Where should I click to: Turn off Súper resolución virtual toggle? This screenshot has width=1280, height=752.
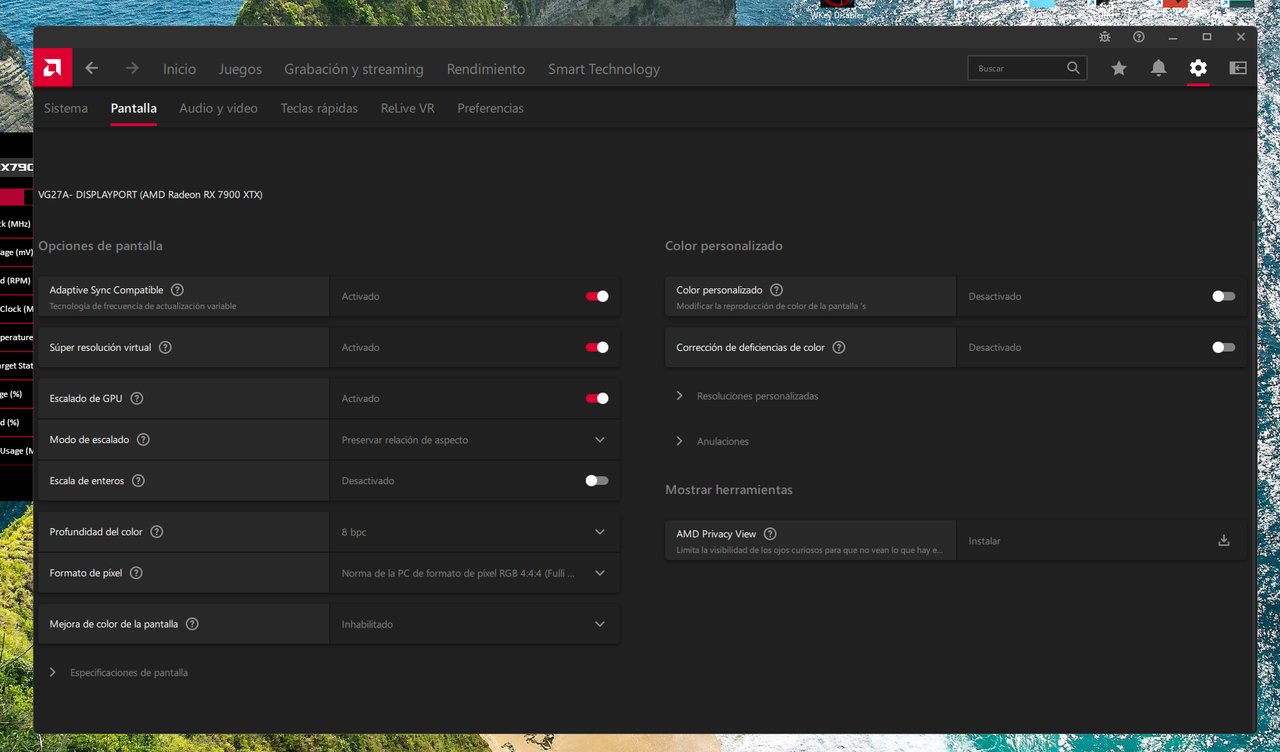597,347
